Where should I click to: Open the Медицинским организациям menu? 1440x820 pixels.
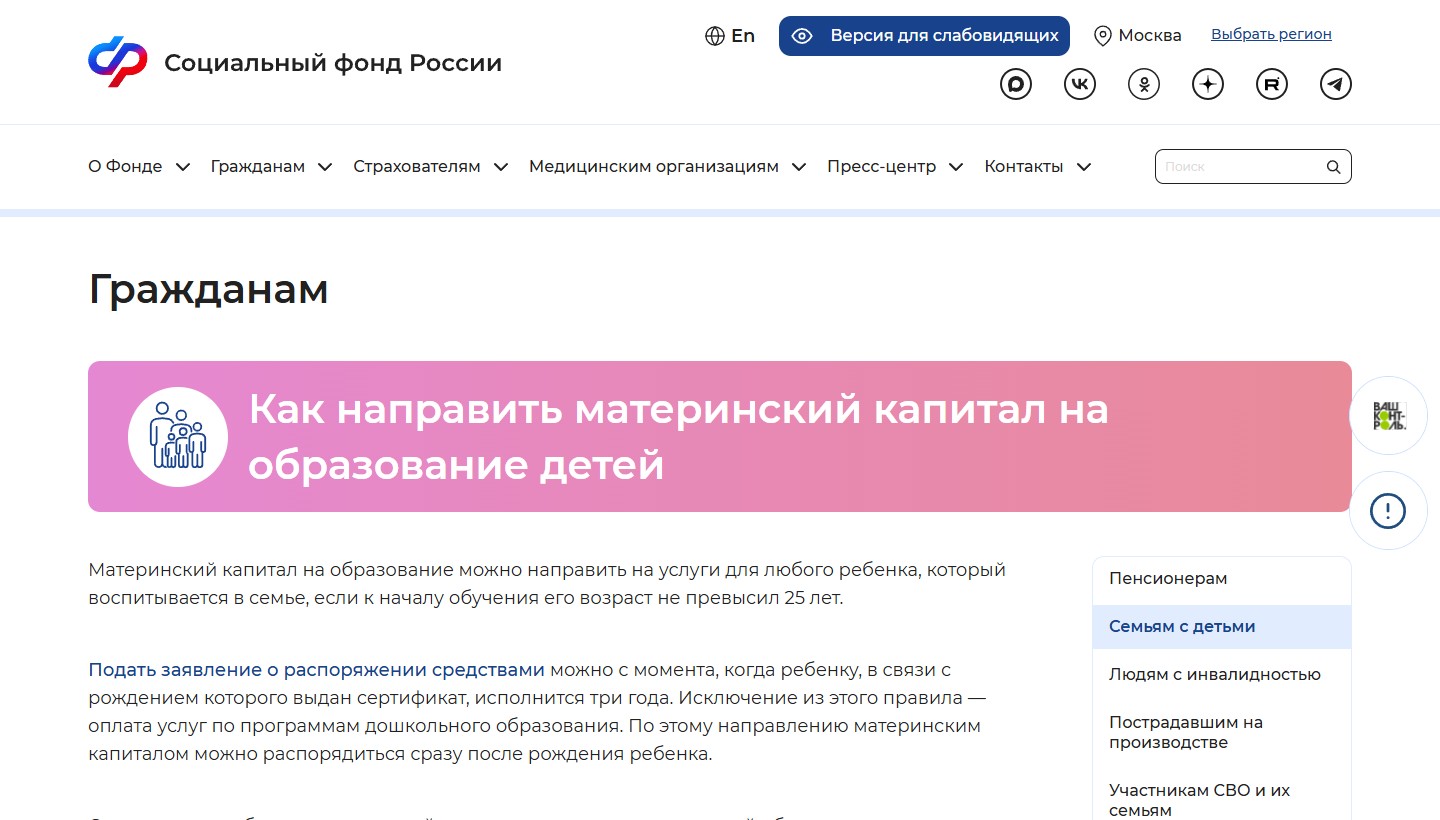654,167
